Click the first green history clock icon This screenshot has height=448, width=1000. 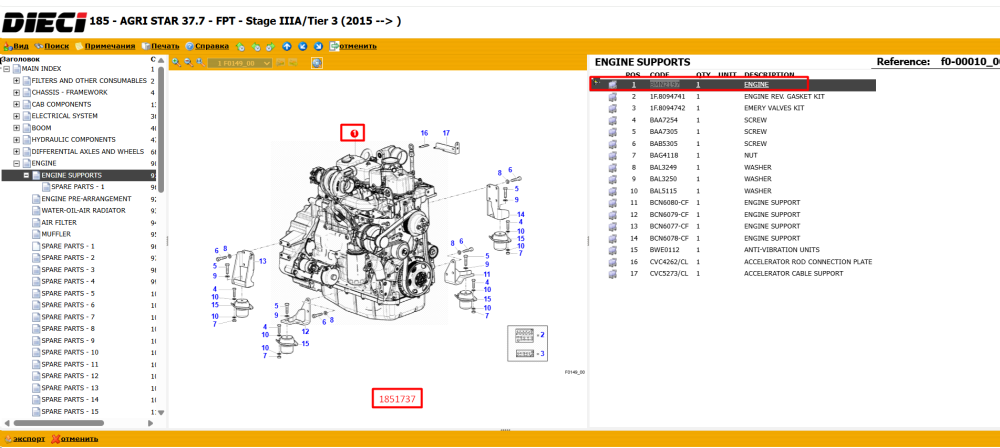(240, 47)
